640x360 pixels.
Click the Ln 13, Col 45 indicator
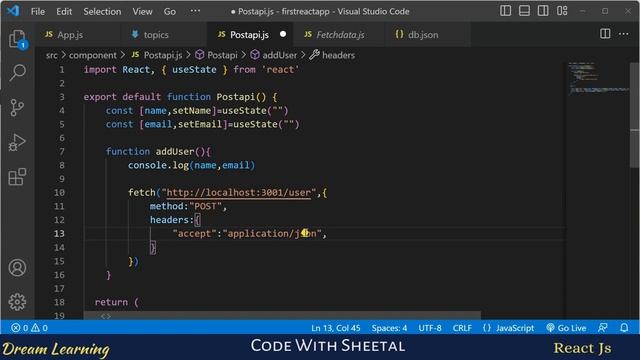(336, 328)
